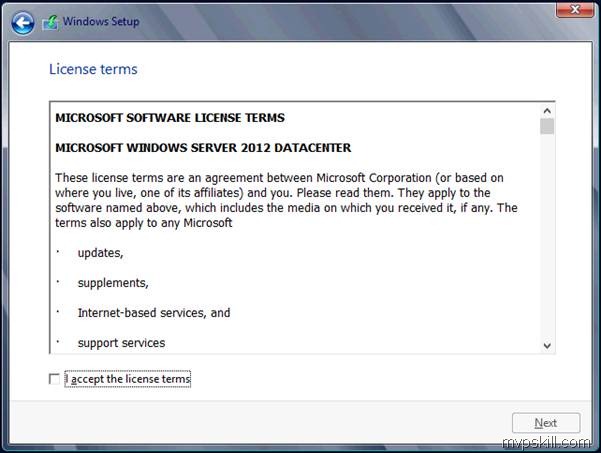The image size is (601, 453).
Task: Click 'Internet-based services, and' bullet item
Action: point(154,313)
